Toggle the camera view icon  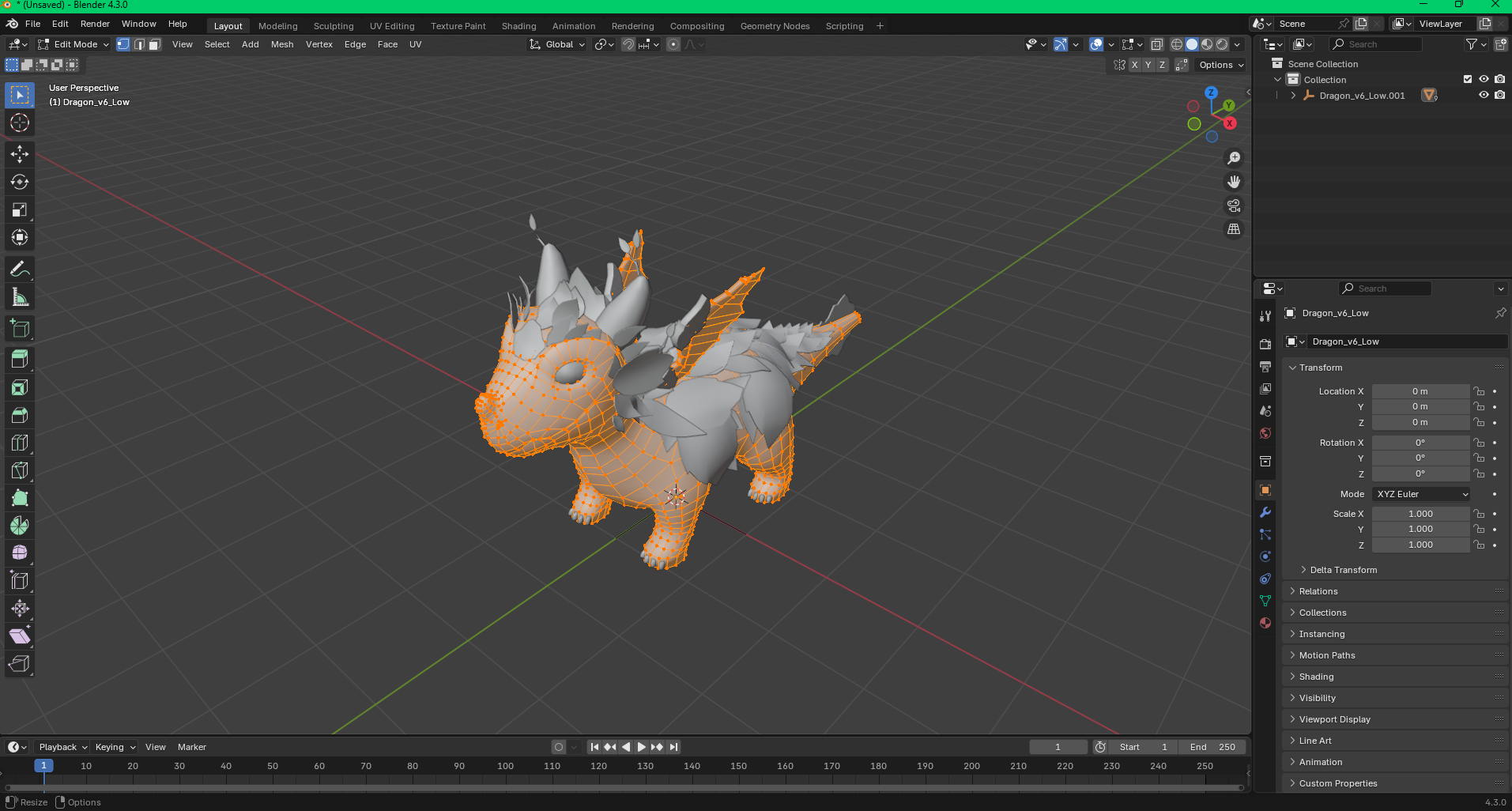coord(1234,206)
